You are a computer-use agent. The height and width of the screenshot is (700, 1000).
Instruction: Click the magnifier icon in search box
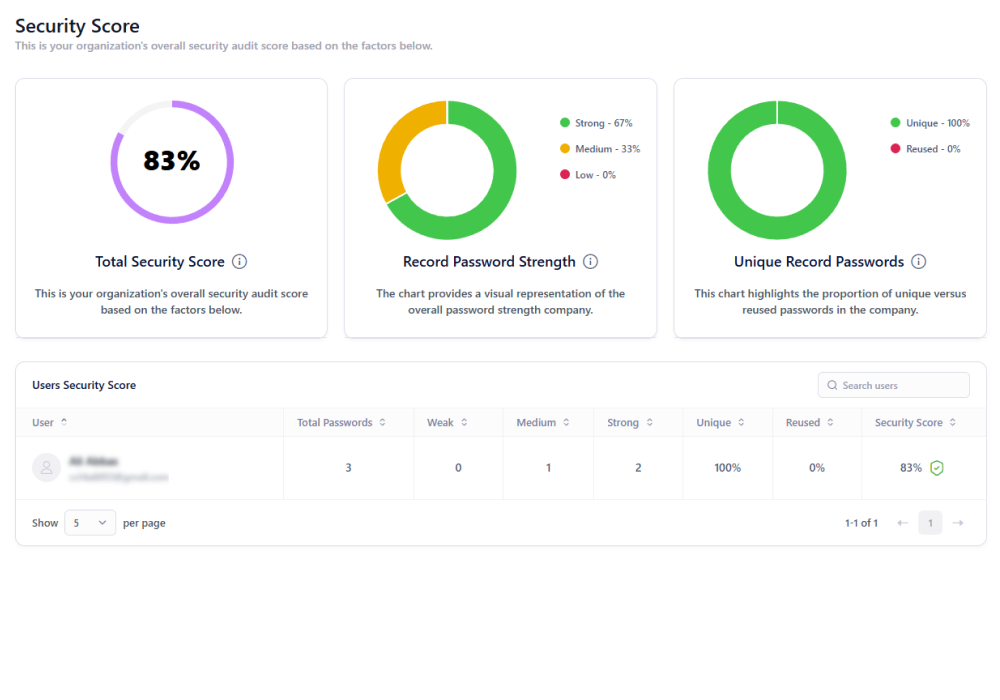832,385
